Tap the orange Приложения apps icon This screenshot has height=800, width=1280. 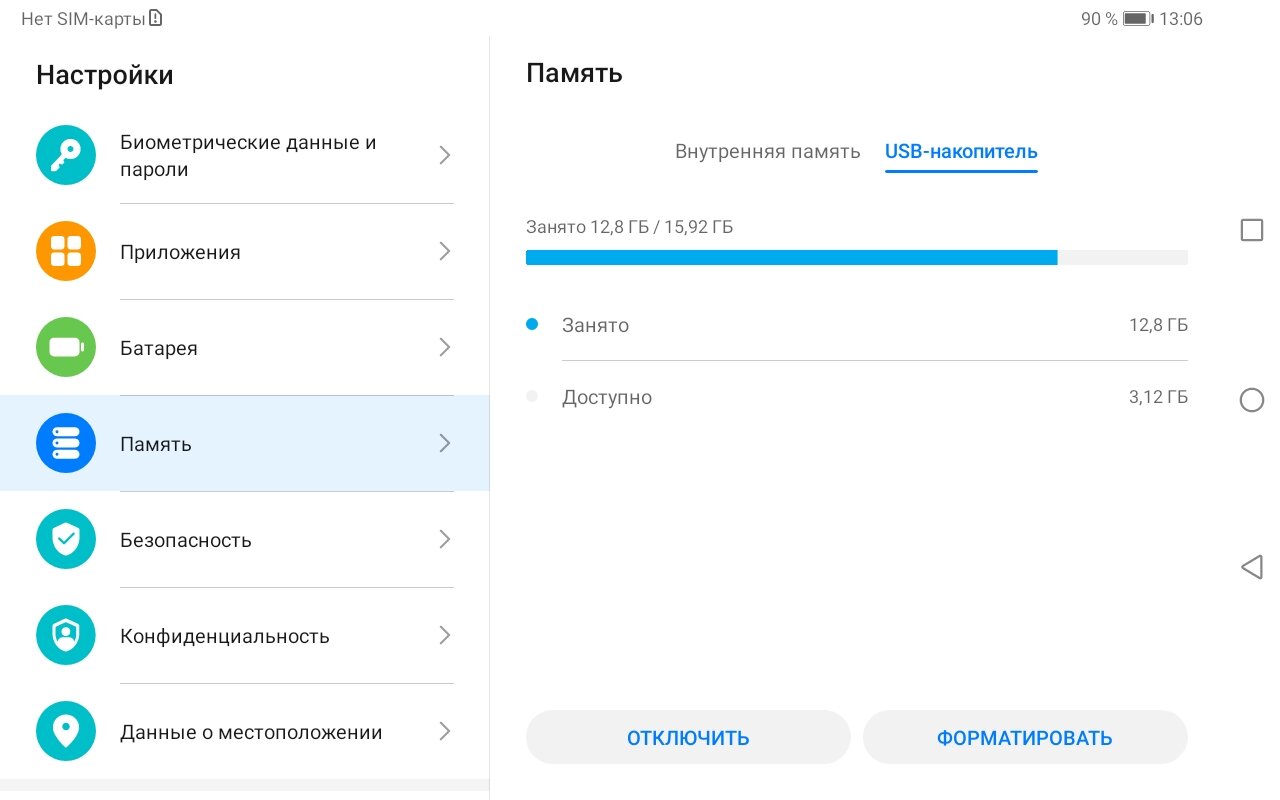coord(66,251)
